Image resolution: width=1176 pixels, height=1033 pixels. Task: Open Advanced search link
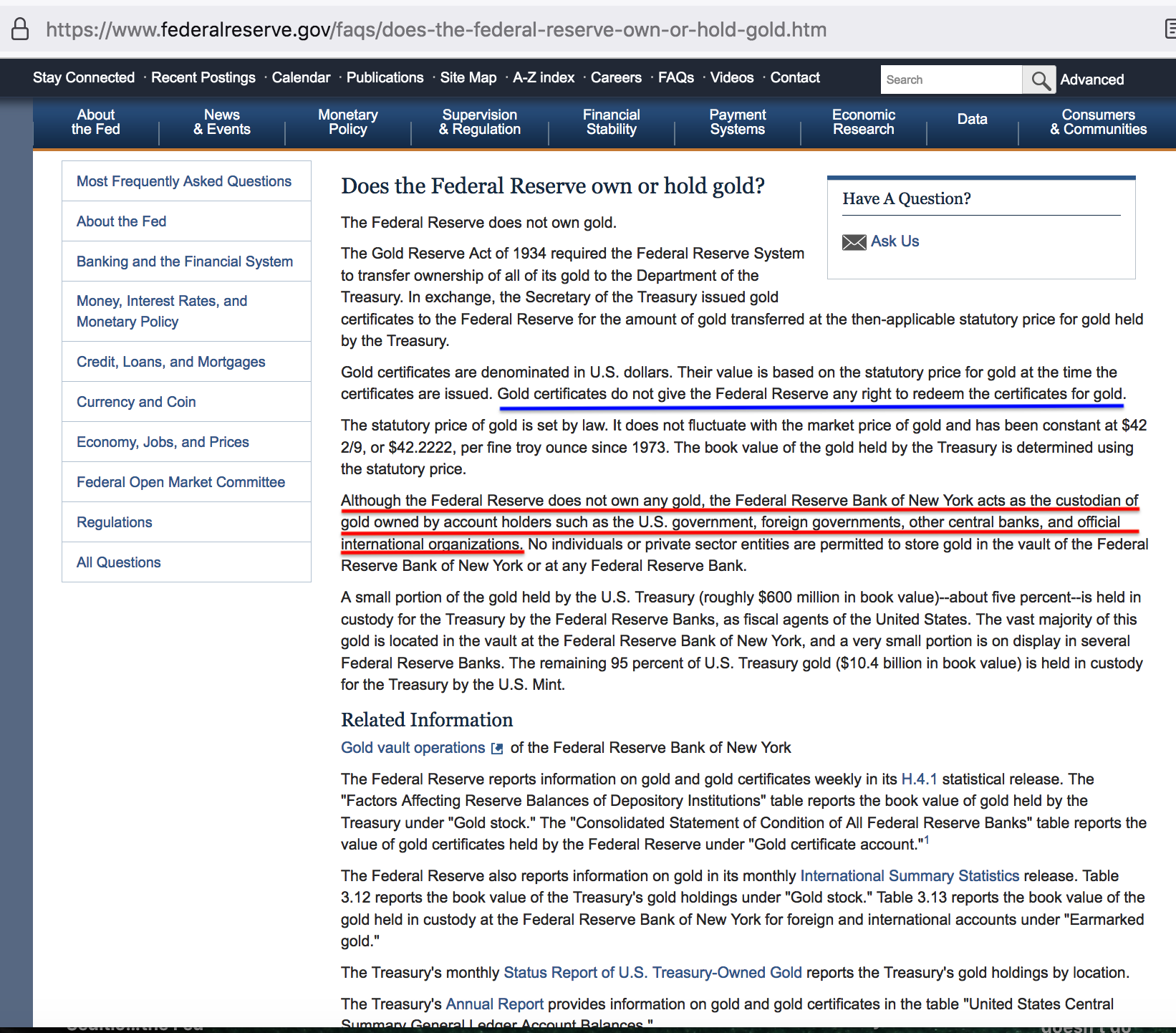[x=1092, y=80]
